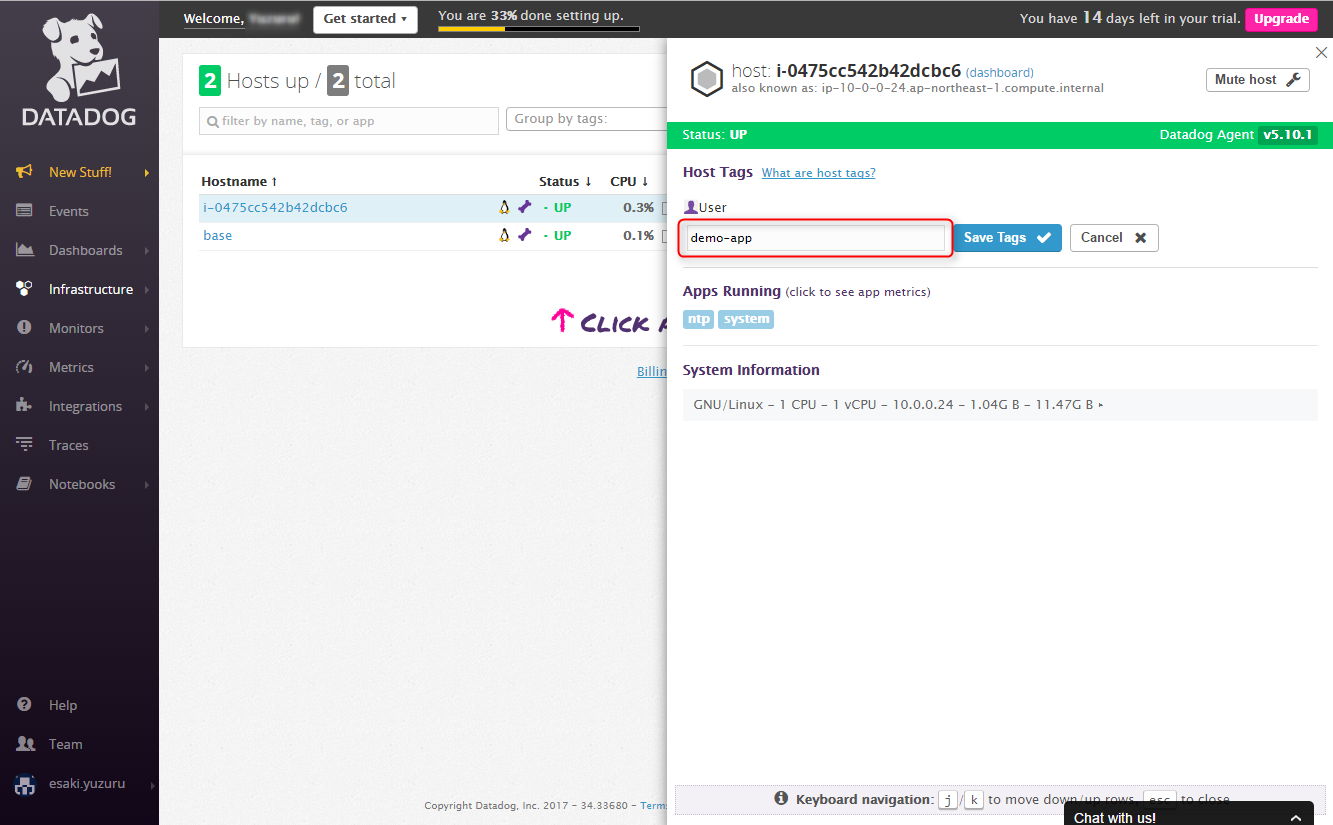The image size is (1333, 825).
Task: Click the 0.1% CPU value
Action: point(637,235)
